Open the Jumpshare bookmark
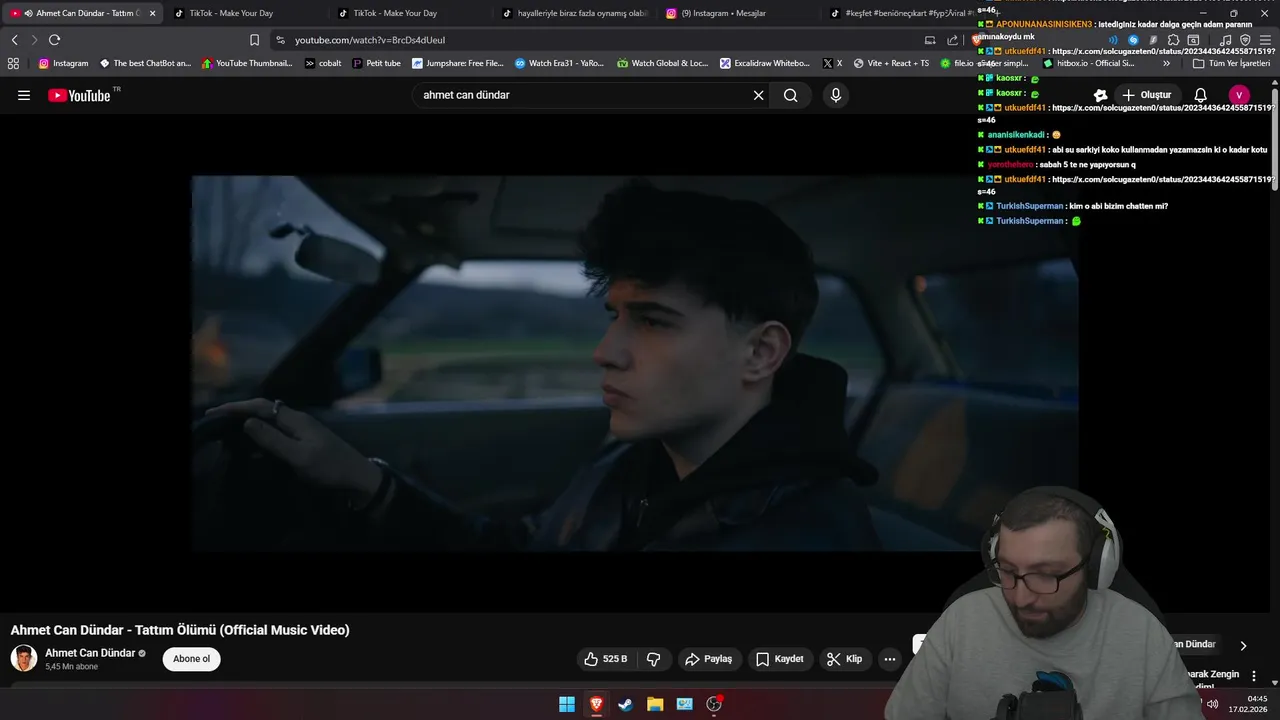This screenshot has width=1280, height=720. (458, 63)
